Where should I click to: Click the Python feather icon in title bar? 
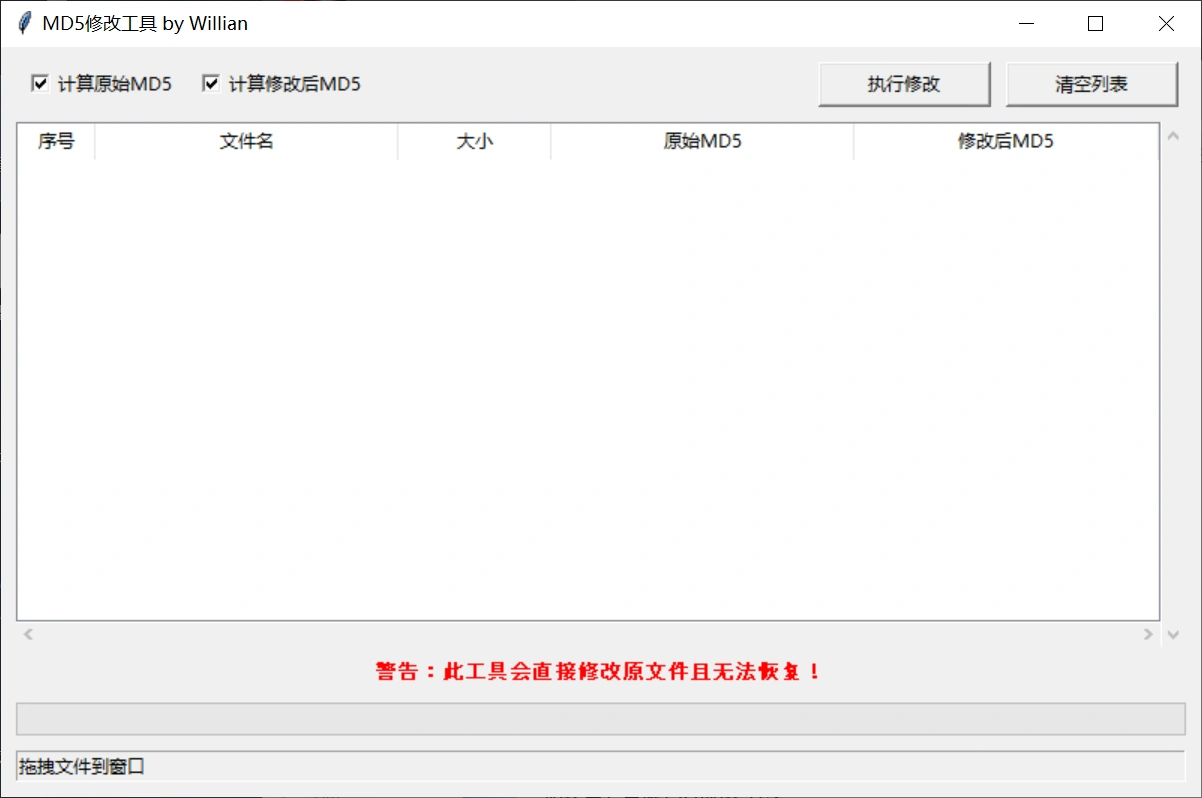(22, 22)
